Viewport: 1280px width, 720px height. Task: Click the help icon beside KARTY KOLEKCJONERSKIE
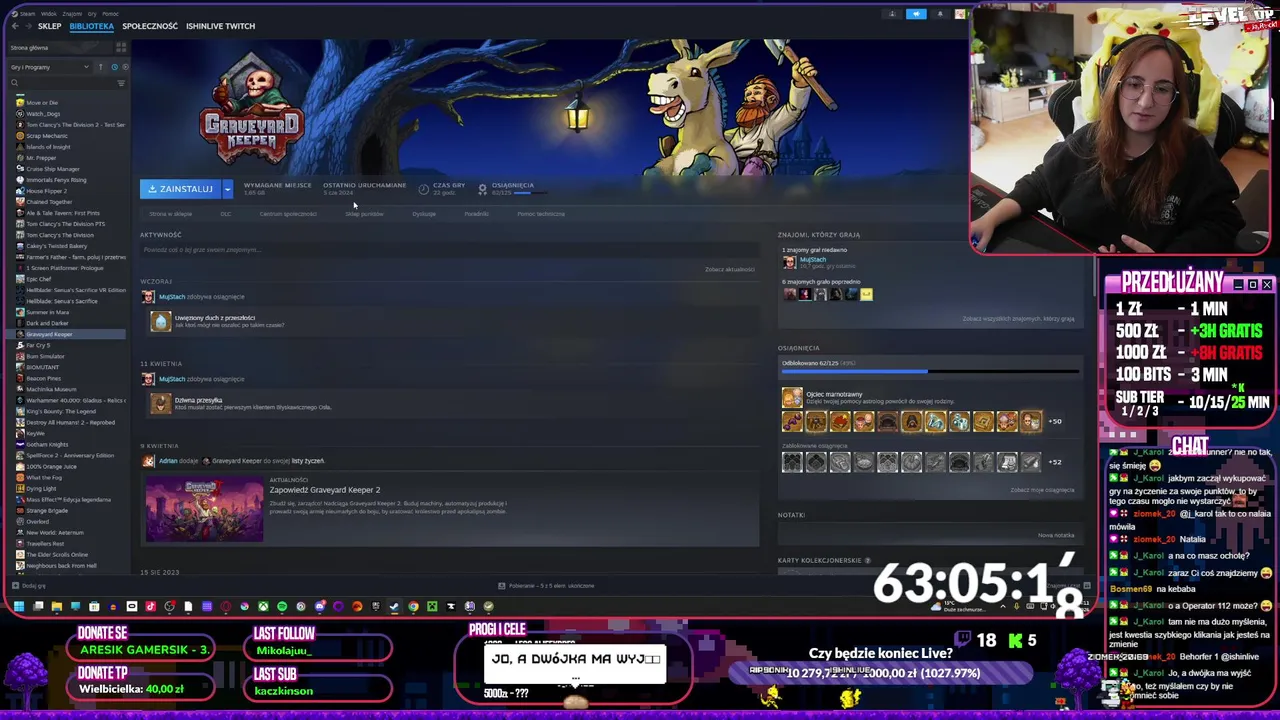[x=867, y=560]
